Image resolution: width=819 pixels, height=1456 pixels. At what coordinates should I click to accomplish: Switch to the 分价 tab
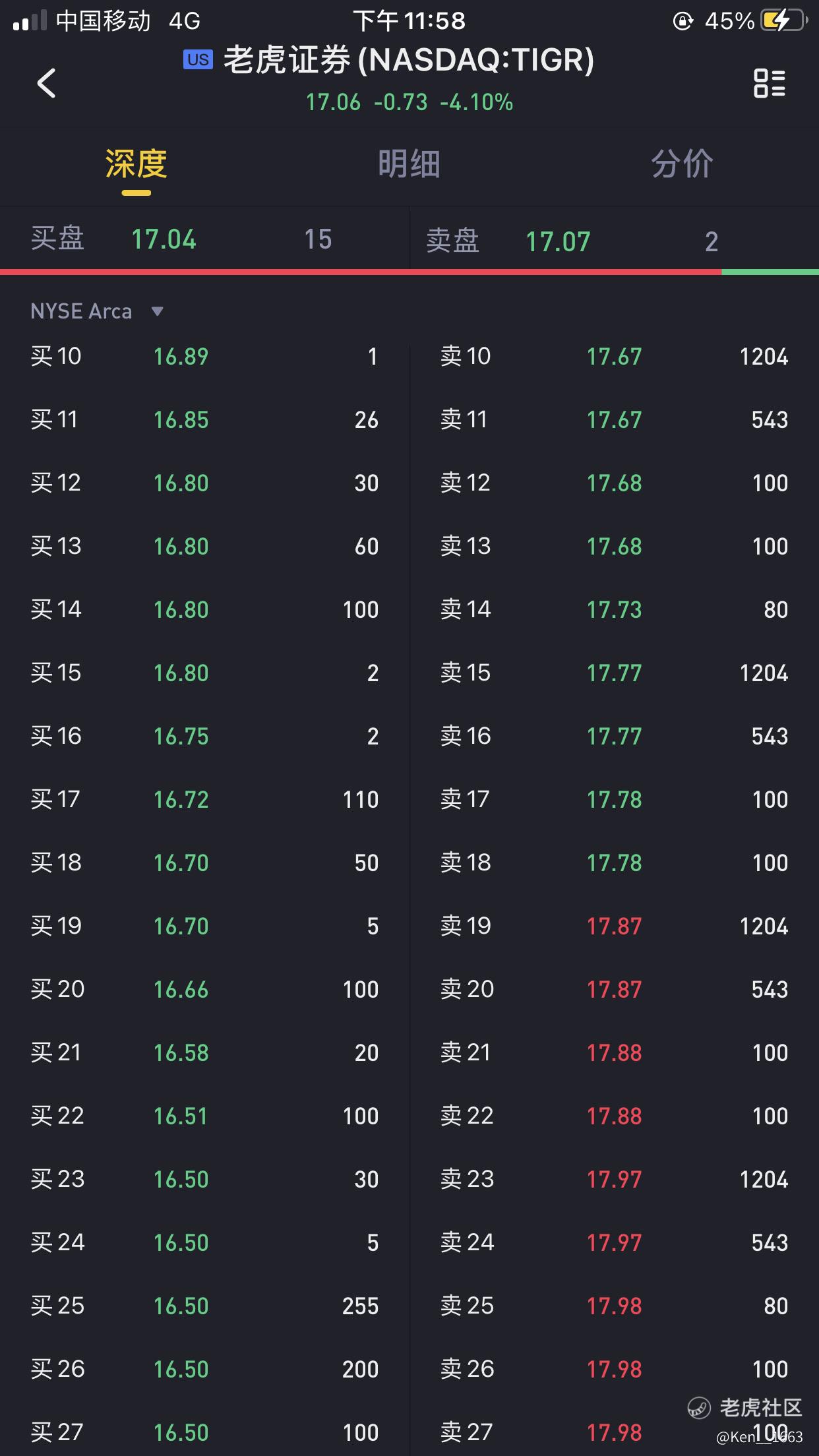[682, 164]
